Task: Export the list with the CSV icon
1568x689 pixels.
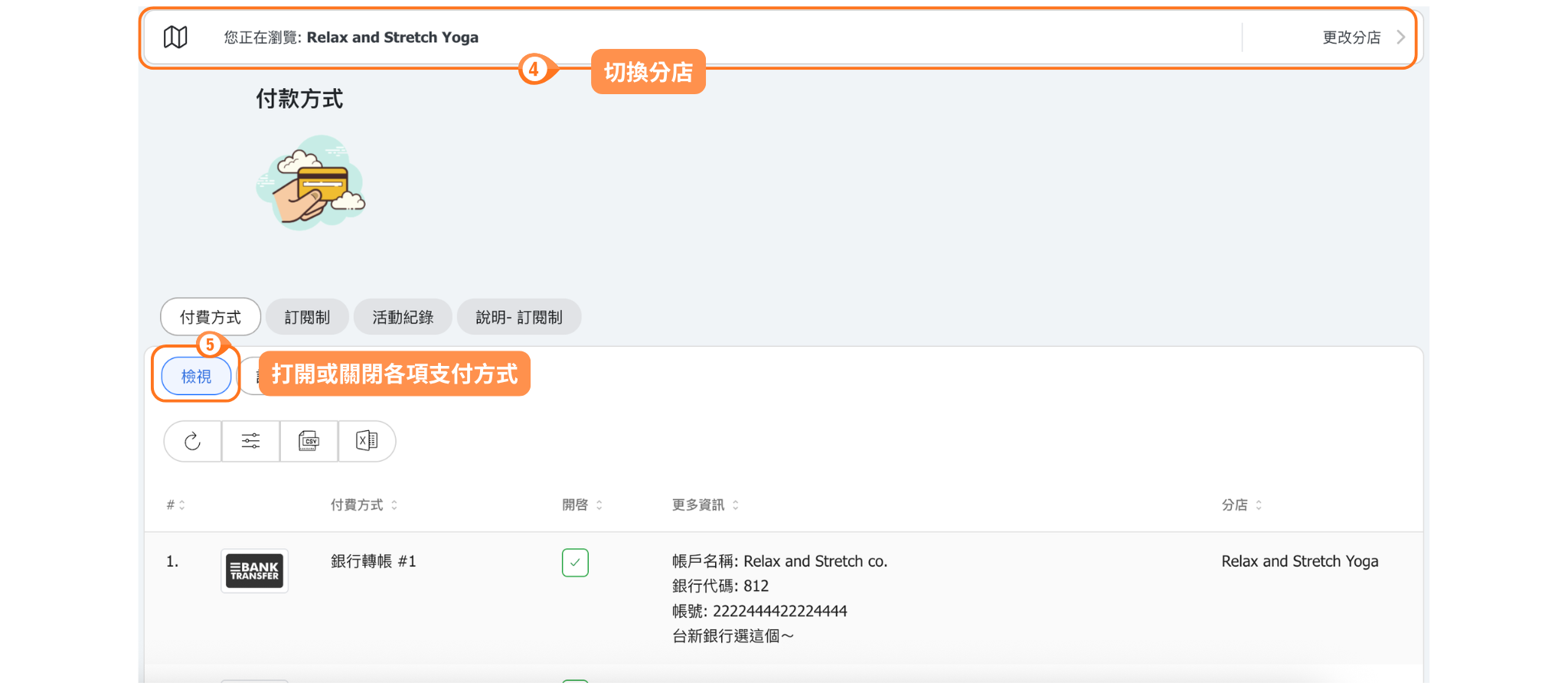Action: [x=309, y=441]
